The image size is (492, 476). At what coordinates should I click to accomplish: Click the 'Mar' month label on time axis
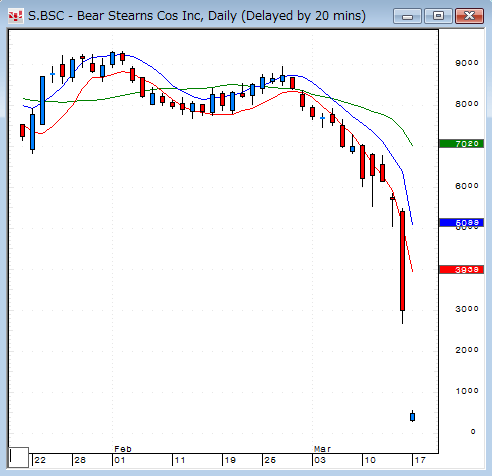tap(322, 449)
